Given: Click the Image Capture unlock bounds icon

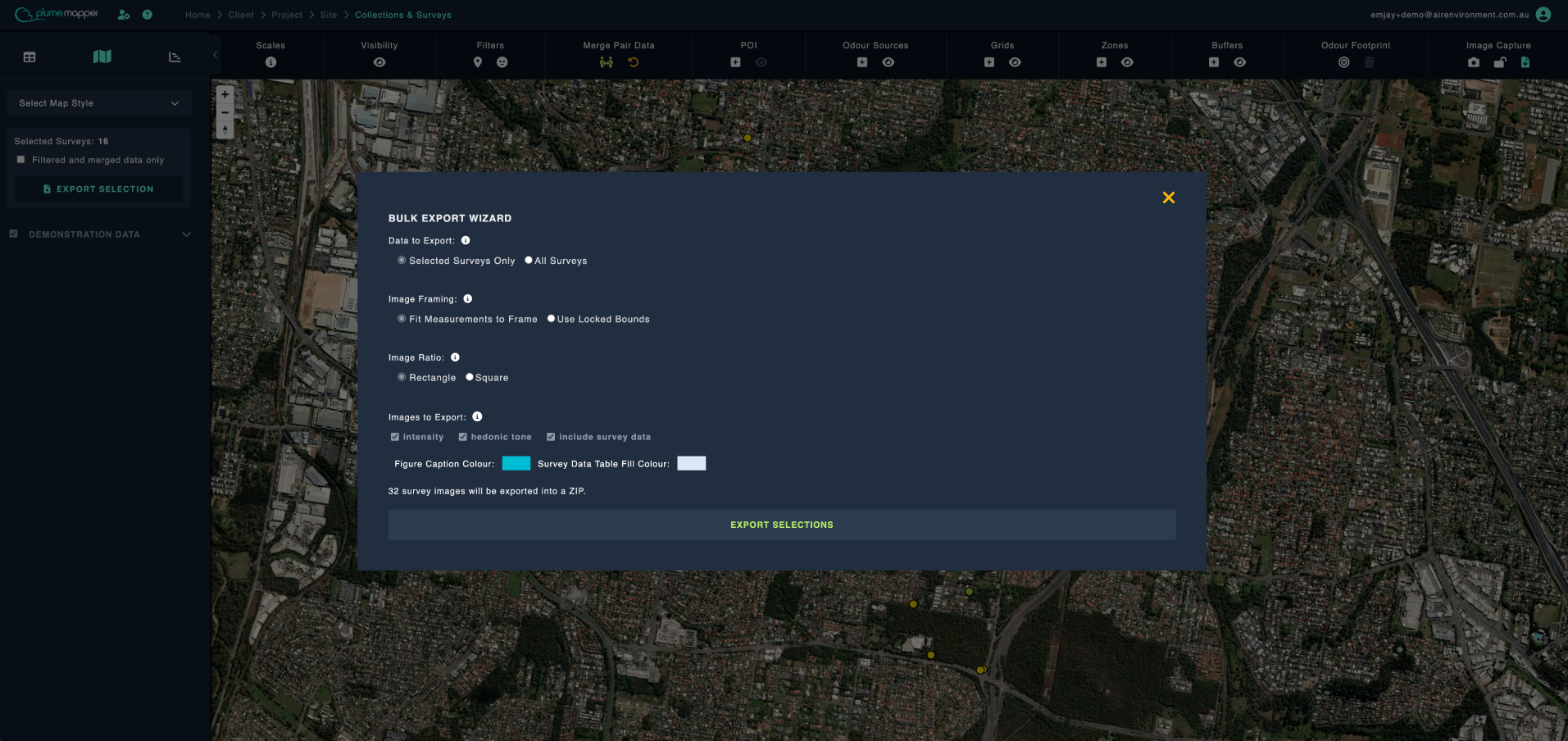Looking at the screenshot, I should [1499, 62].
